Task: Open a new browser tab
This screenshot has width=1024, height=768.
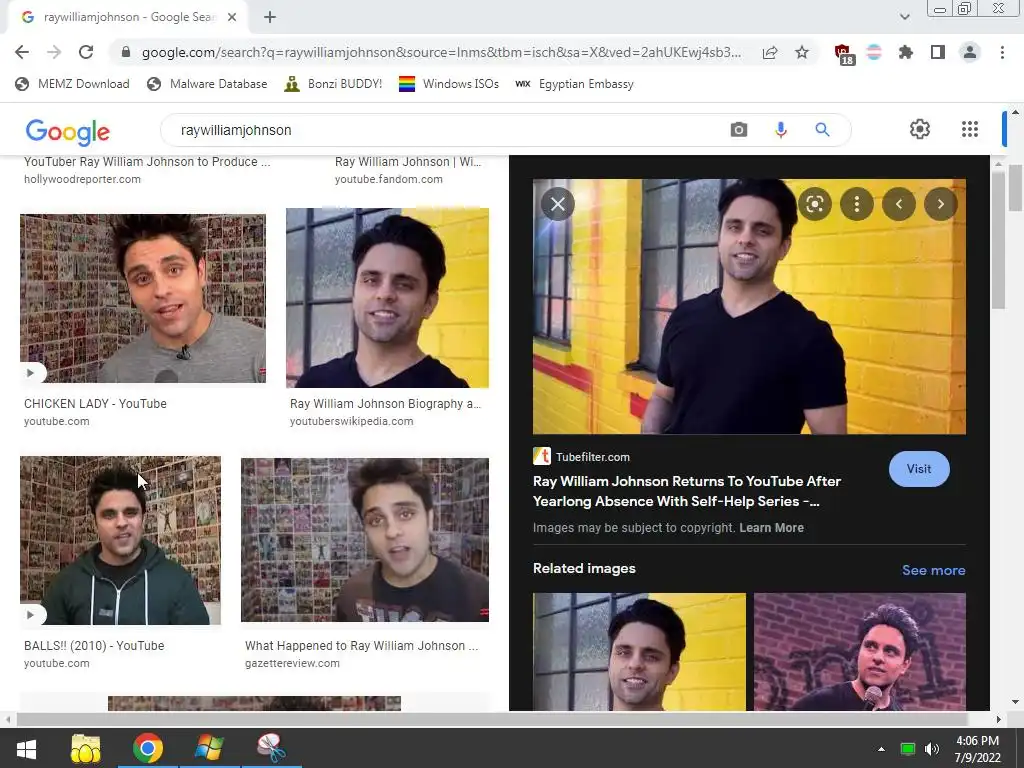Action: click(x=270, y=17)
